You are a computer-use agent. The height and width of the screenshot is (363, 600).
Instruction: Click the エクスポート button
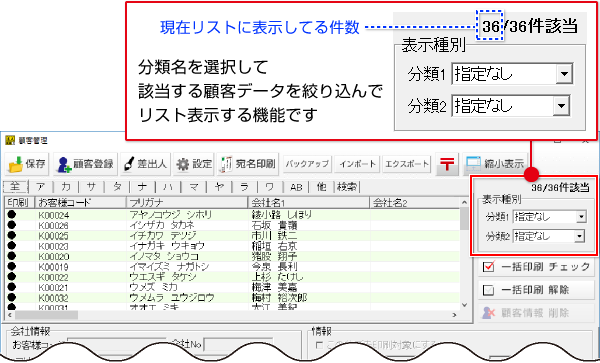(406, 164)
